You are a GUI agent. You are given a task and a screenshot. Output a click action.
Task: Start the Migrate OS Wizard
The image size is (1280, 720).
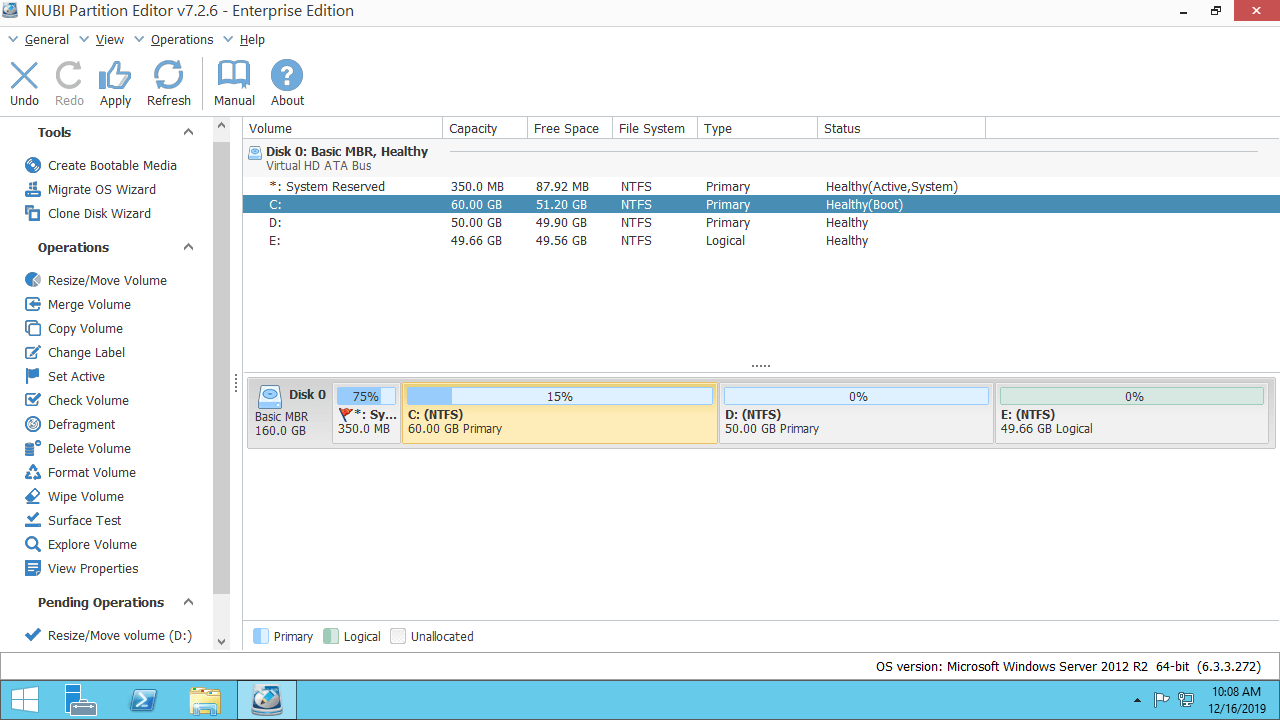pos(101,189)
